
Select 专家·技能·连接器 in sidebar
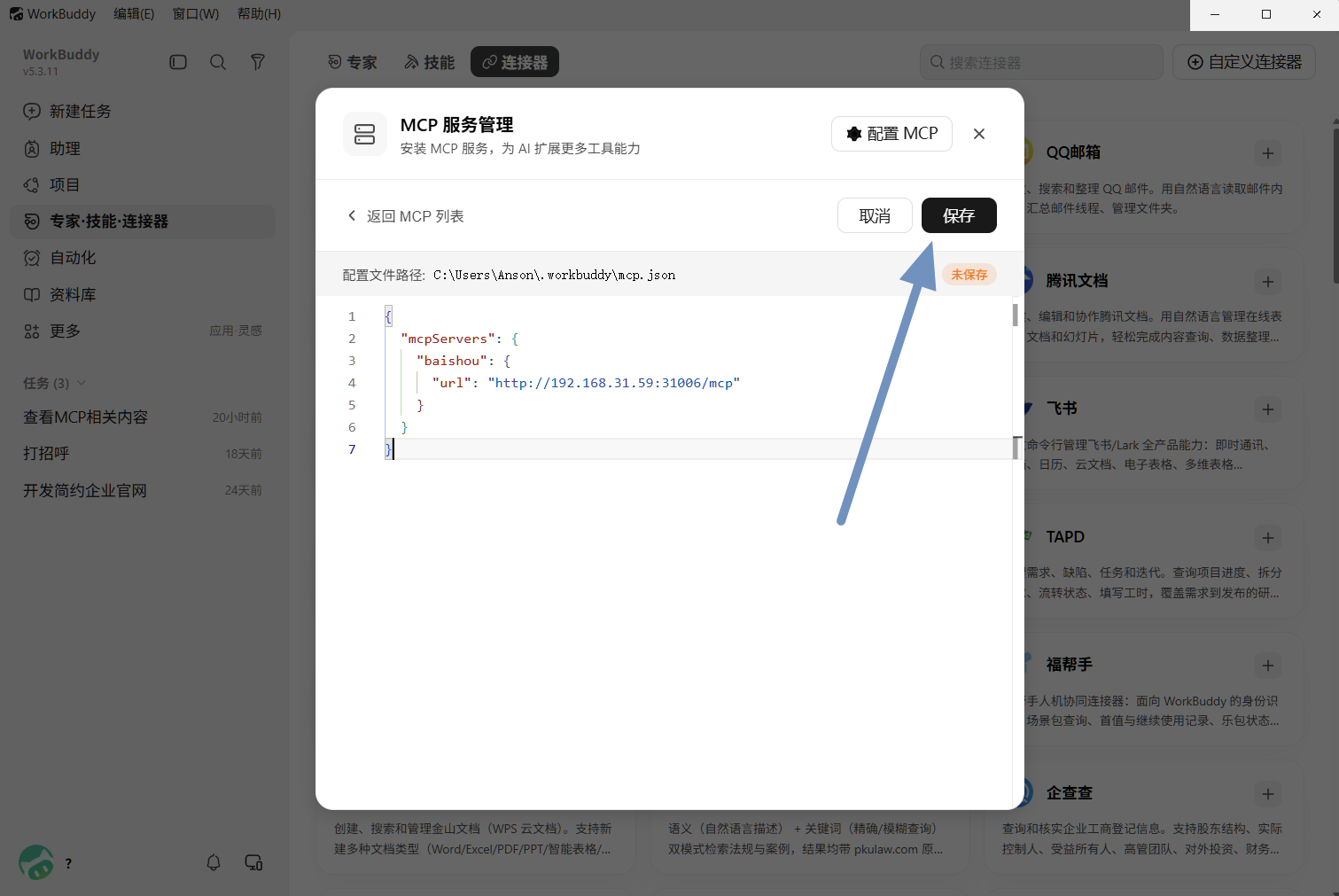click(143, 222)
